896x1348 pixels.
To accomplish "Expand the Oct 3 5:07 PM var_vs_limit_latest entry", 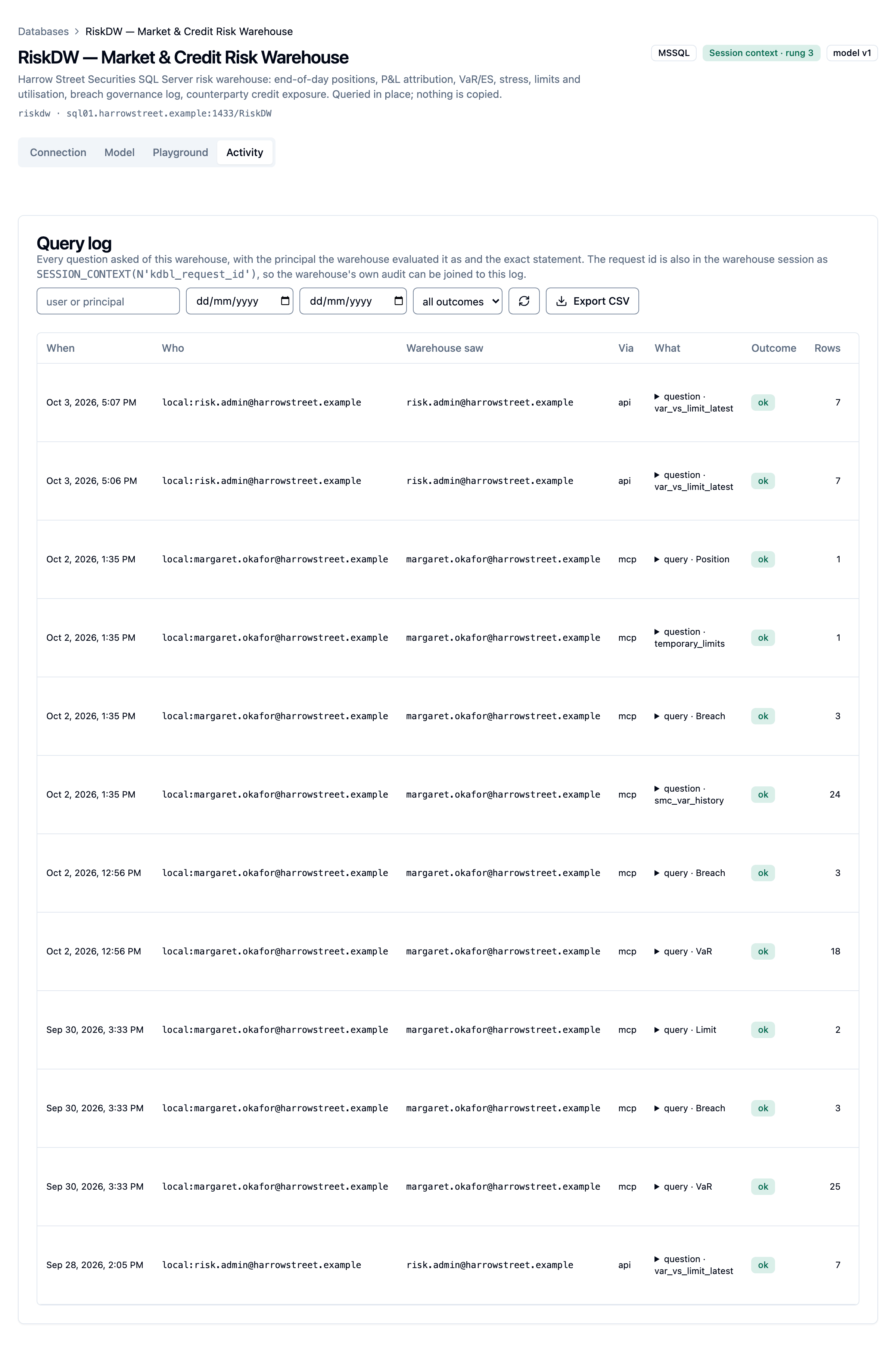I will click(x=694, y=402).
